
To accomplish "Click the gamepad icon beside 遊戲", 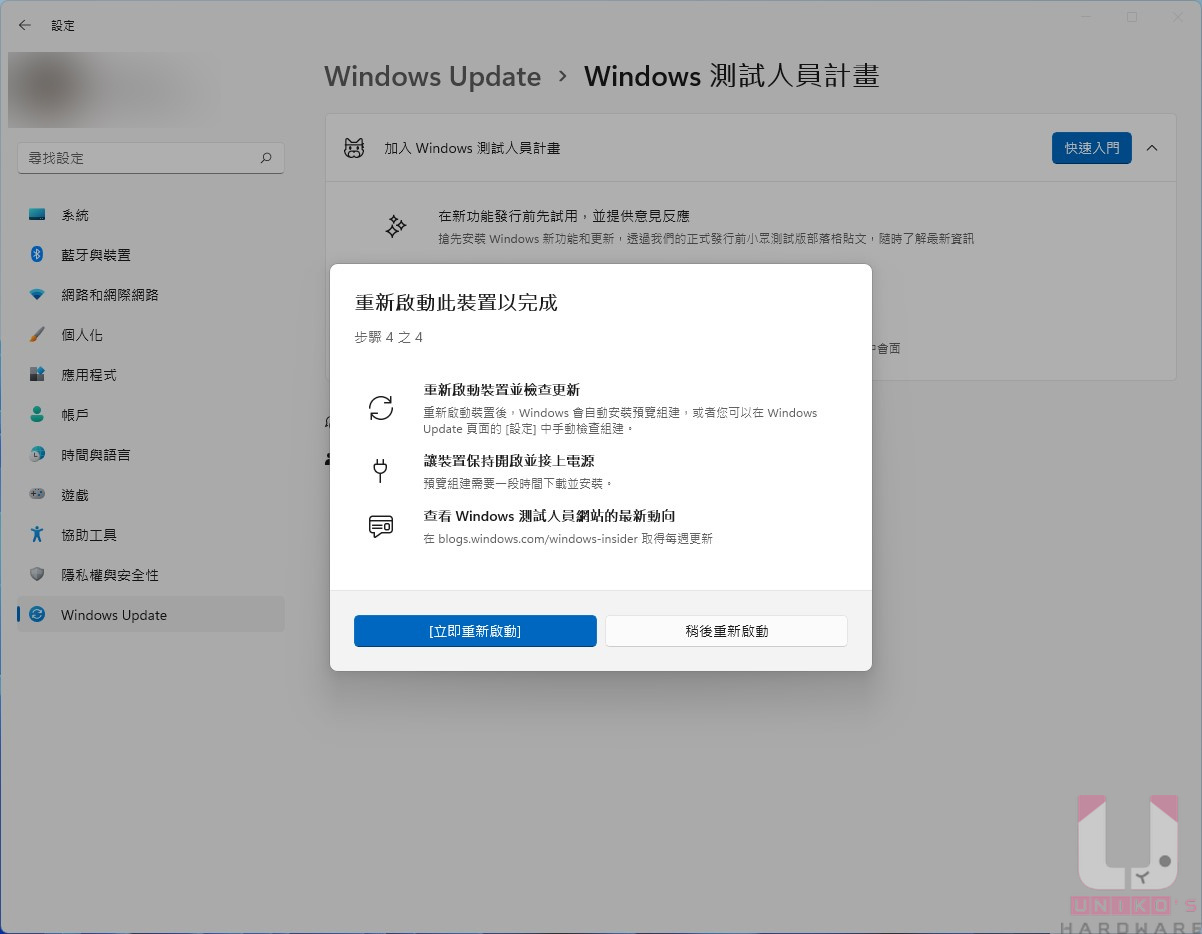I will 37,494.
